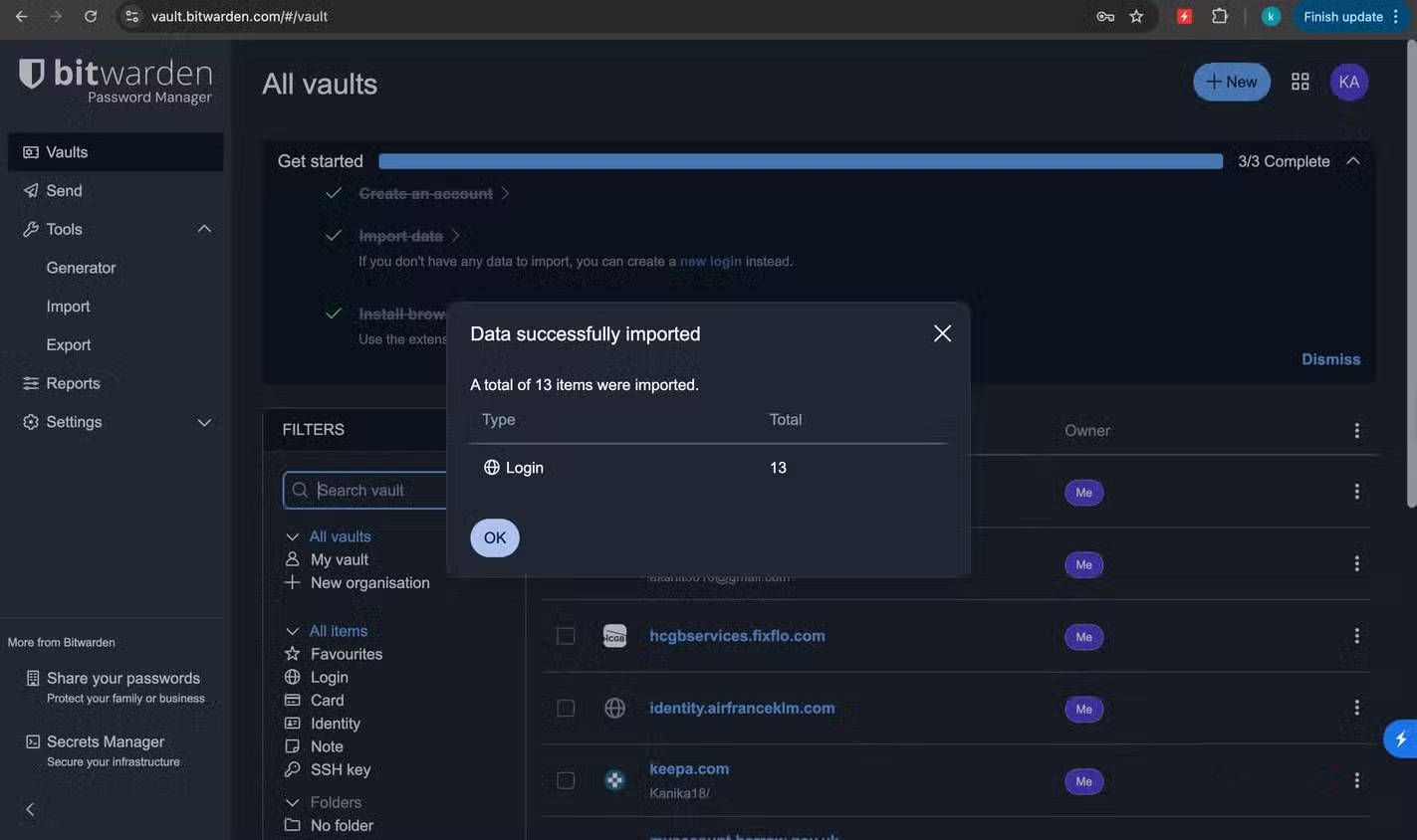Open the Export tool page
The image size is (1417, 840).
click(68, 344)
